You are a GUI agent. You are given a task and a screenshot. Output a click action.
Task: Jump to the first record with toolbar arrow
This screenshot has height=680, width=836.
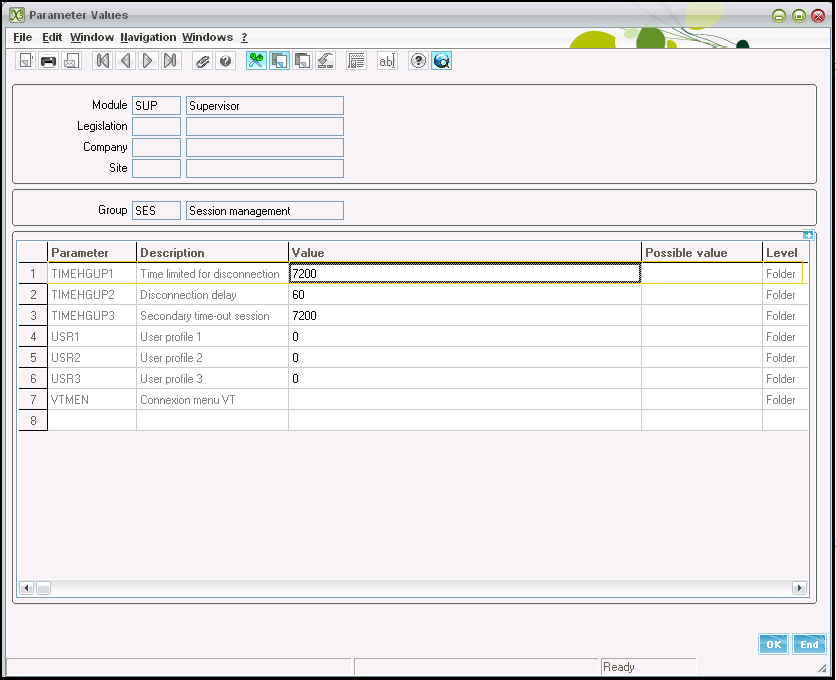click(x=102, y=61)
